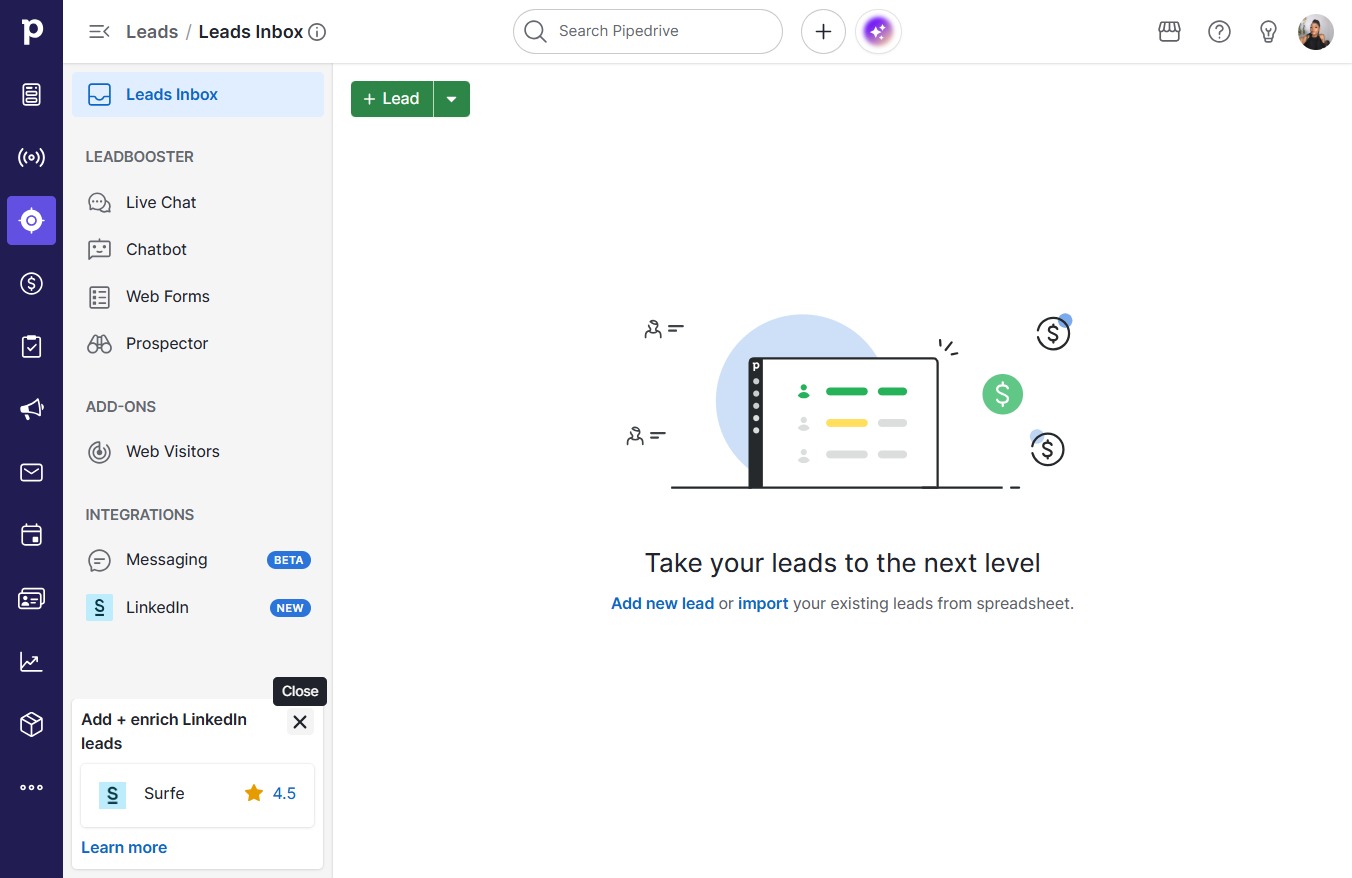Expand the Lead button dropdown arrow
1352x878 pixels.
(452, 99)
